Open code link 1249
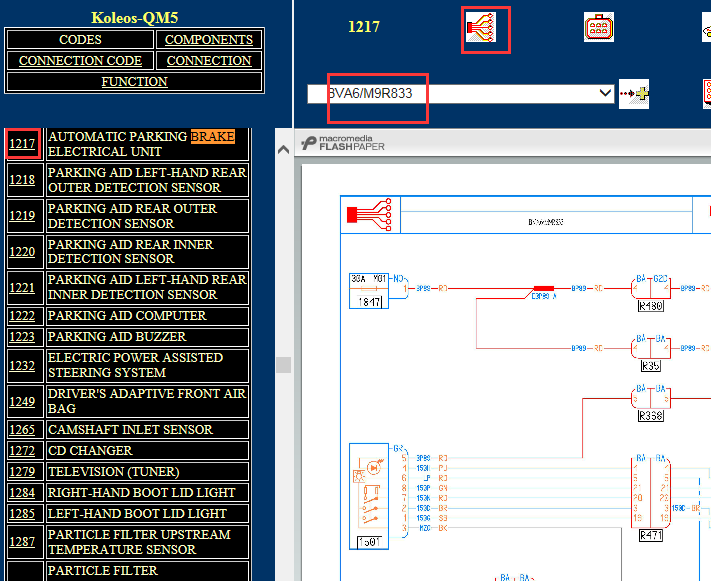 [x=22, y=401]
